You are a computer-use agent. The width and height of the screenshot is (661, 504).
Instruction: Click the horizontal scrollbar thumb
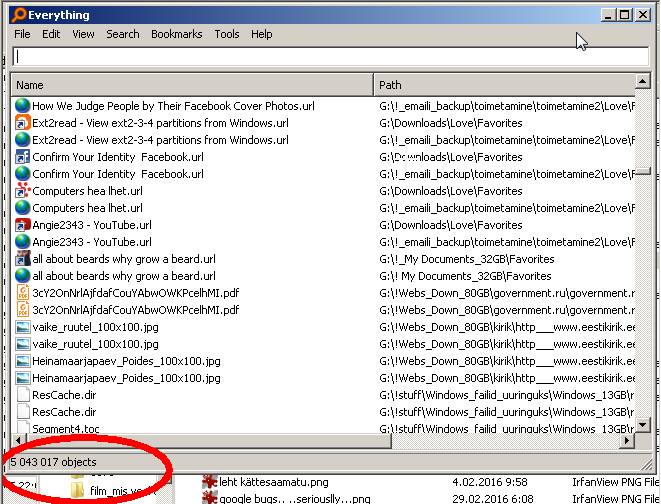tap(208, 440)
